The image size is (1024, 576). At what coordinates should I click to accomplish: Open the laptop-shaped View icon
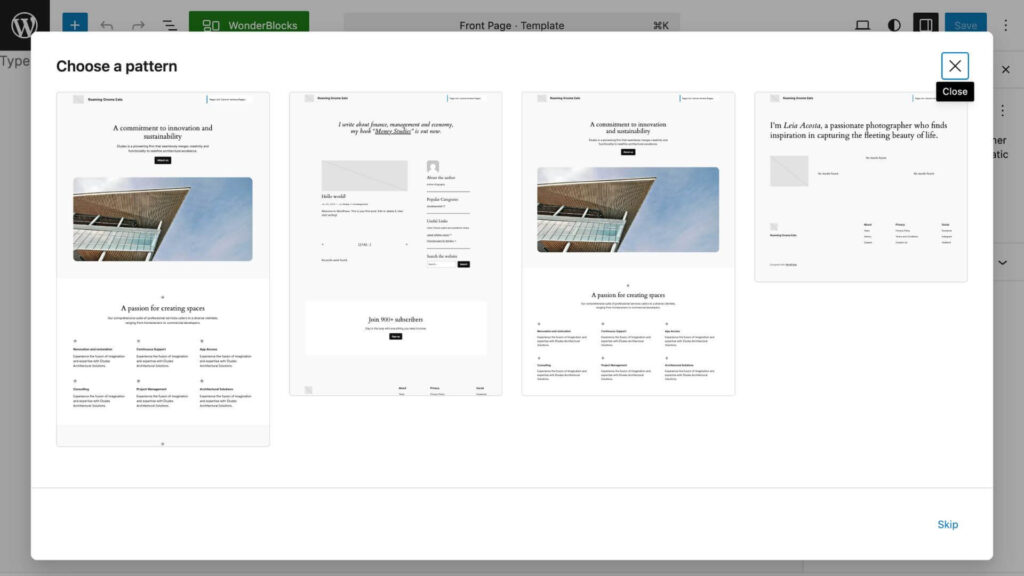click(x=862, y=25)
